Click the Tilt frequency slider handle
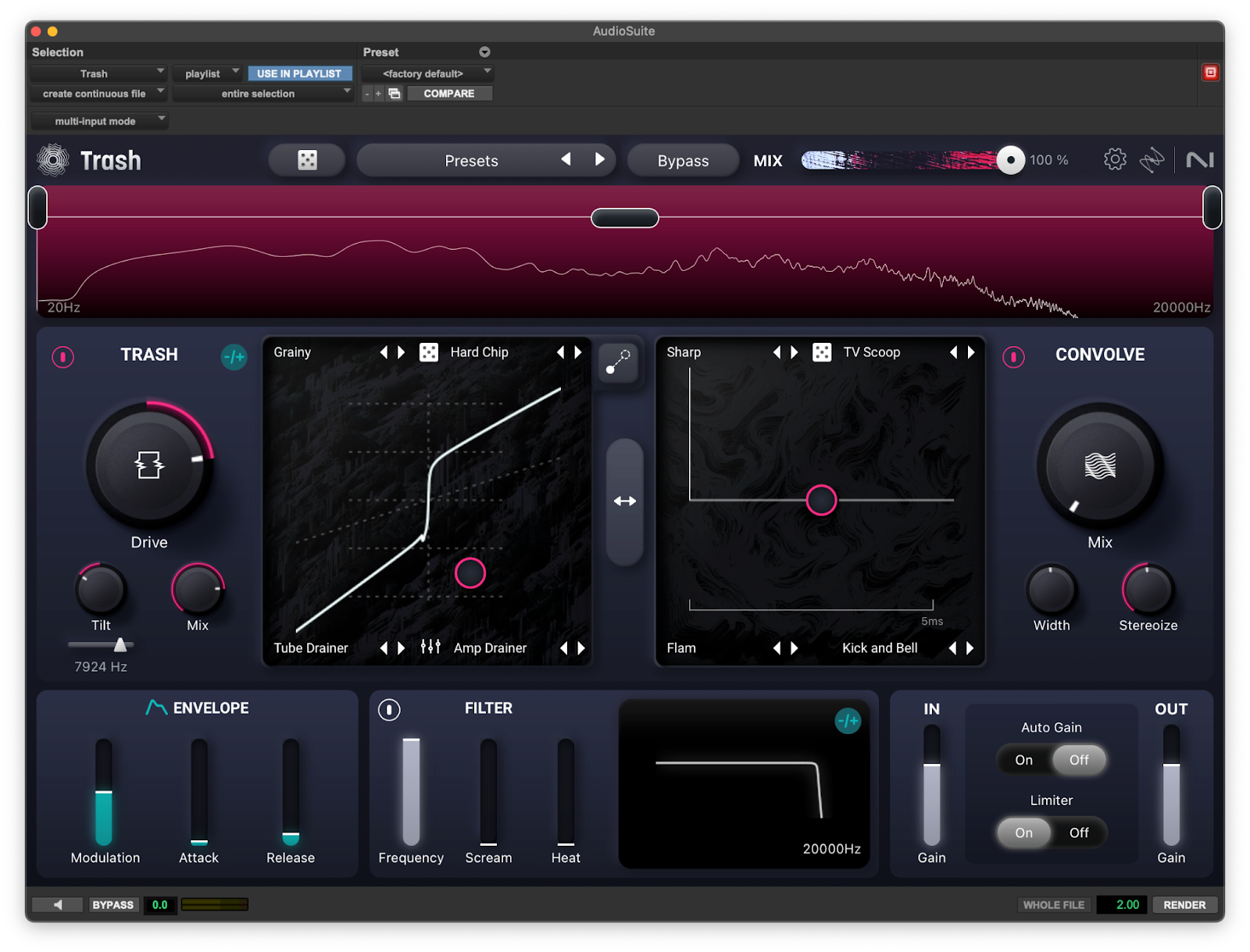The image size is (1250, 952). [x=120, y=645]
